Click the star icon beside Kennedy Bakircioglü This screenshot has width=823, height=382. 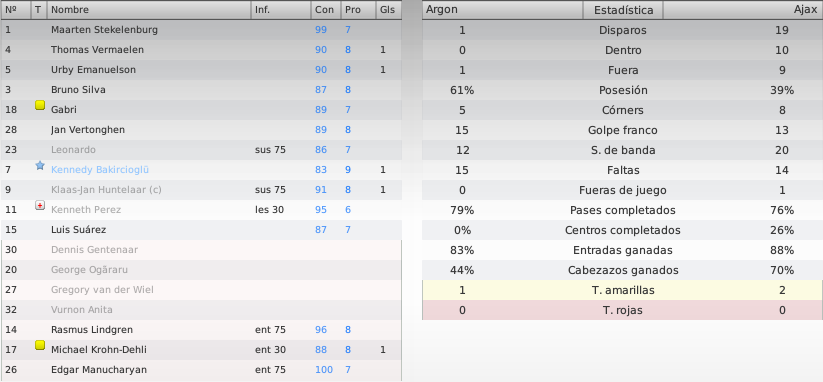(x=40, y=165)
